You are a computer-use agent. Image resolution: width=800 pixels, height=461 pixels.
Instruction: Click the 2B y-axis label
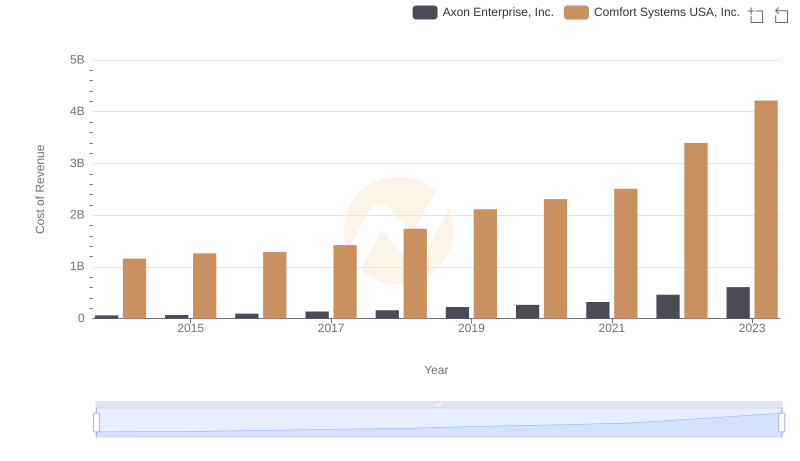click(x=77, y=215)
